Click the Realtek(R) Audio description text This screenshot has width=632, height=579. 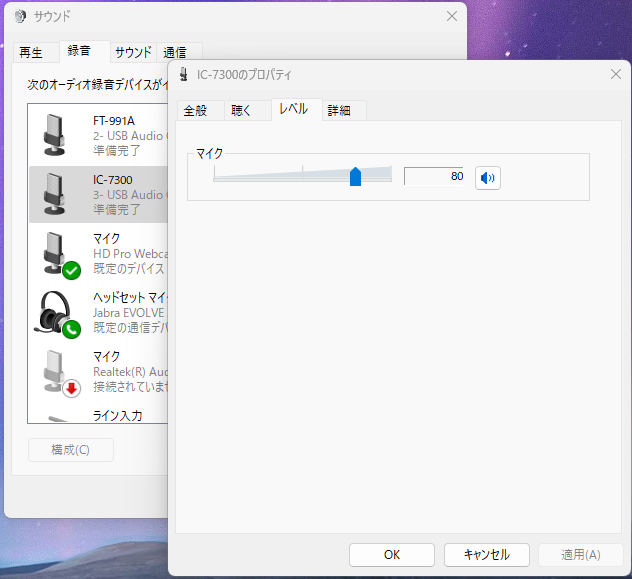(130, 371)
